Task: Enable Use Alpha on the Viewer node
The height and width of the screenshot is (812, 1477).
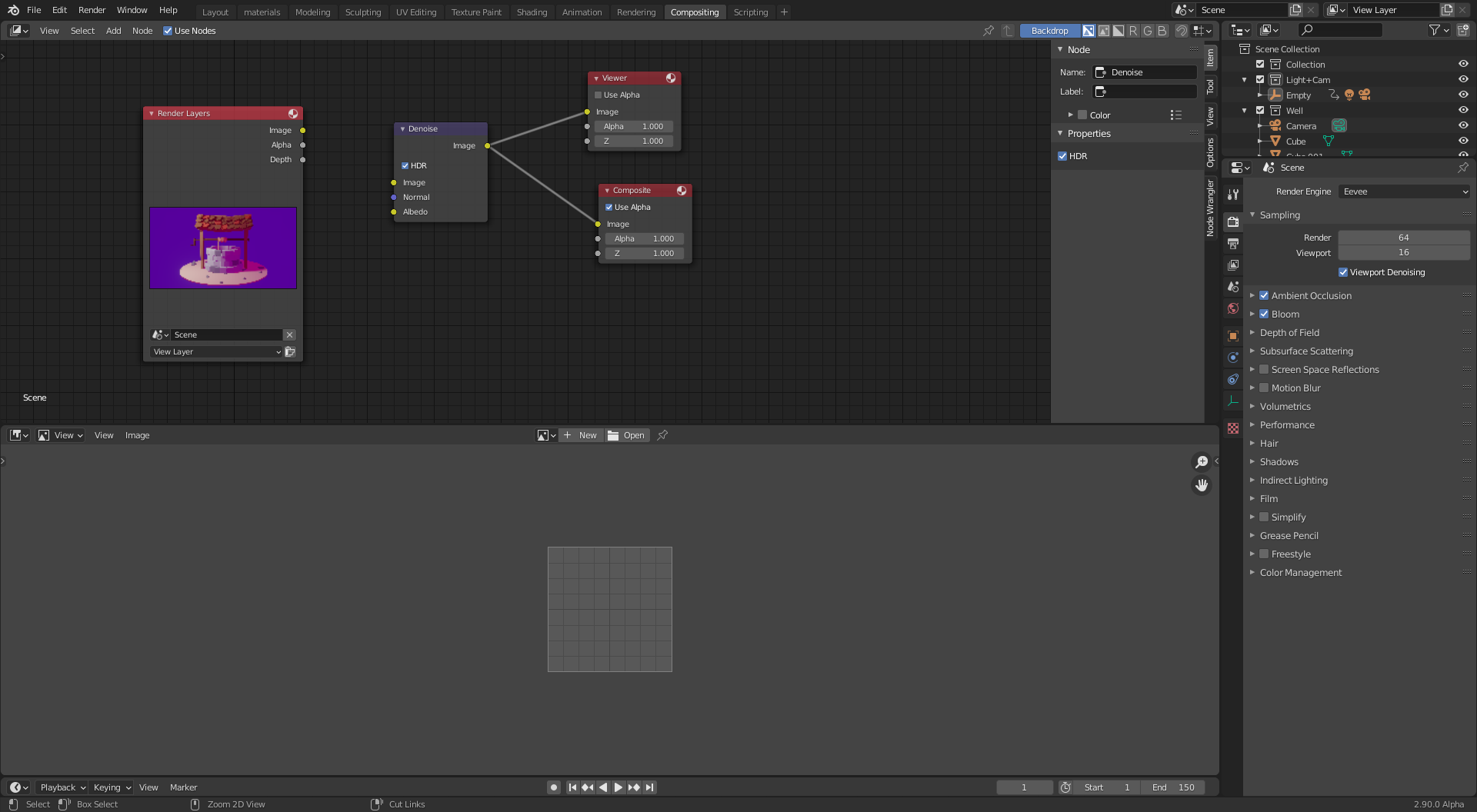Action: [598, 95]
